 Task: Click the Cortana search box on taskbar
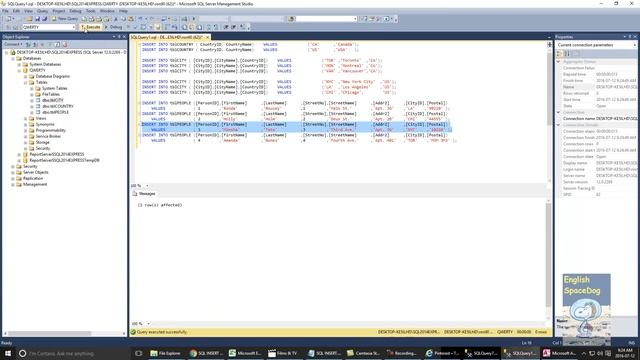click(73, 353)
